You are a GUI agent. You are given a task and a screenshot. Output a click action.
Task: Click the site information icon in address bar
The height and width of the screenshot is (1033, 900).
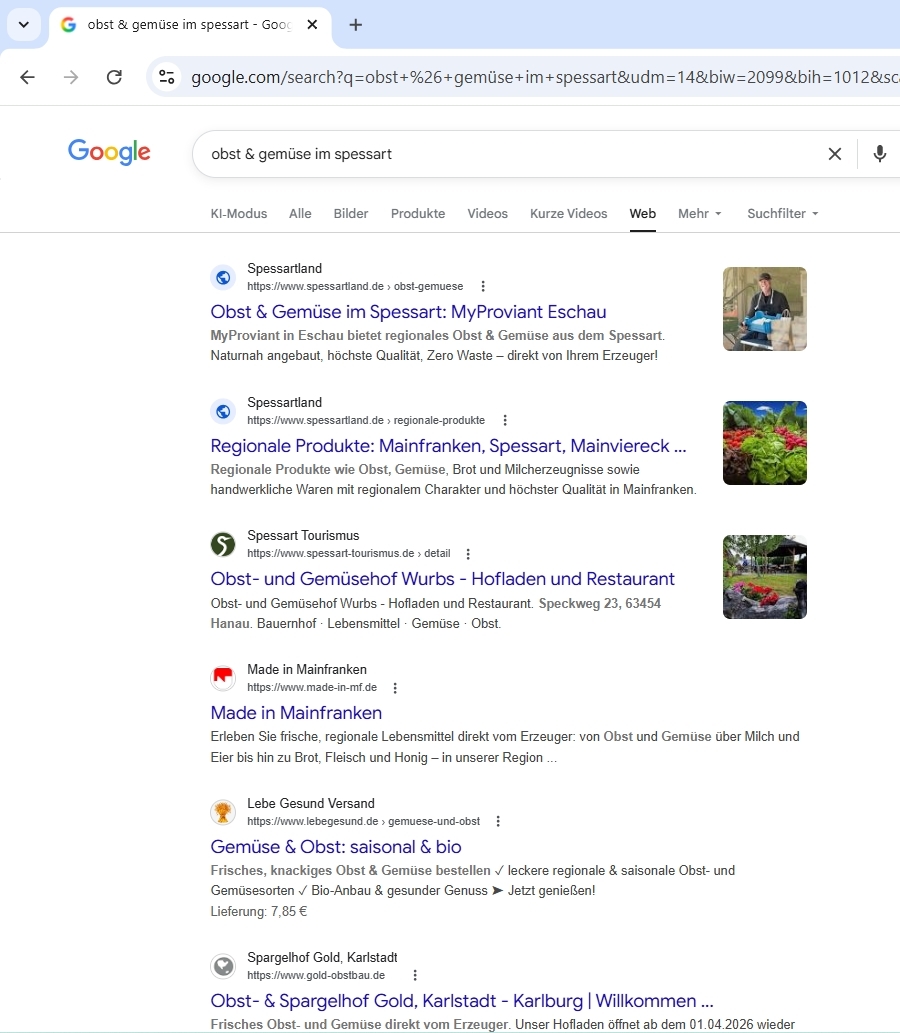(167, 77)
